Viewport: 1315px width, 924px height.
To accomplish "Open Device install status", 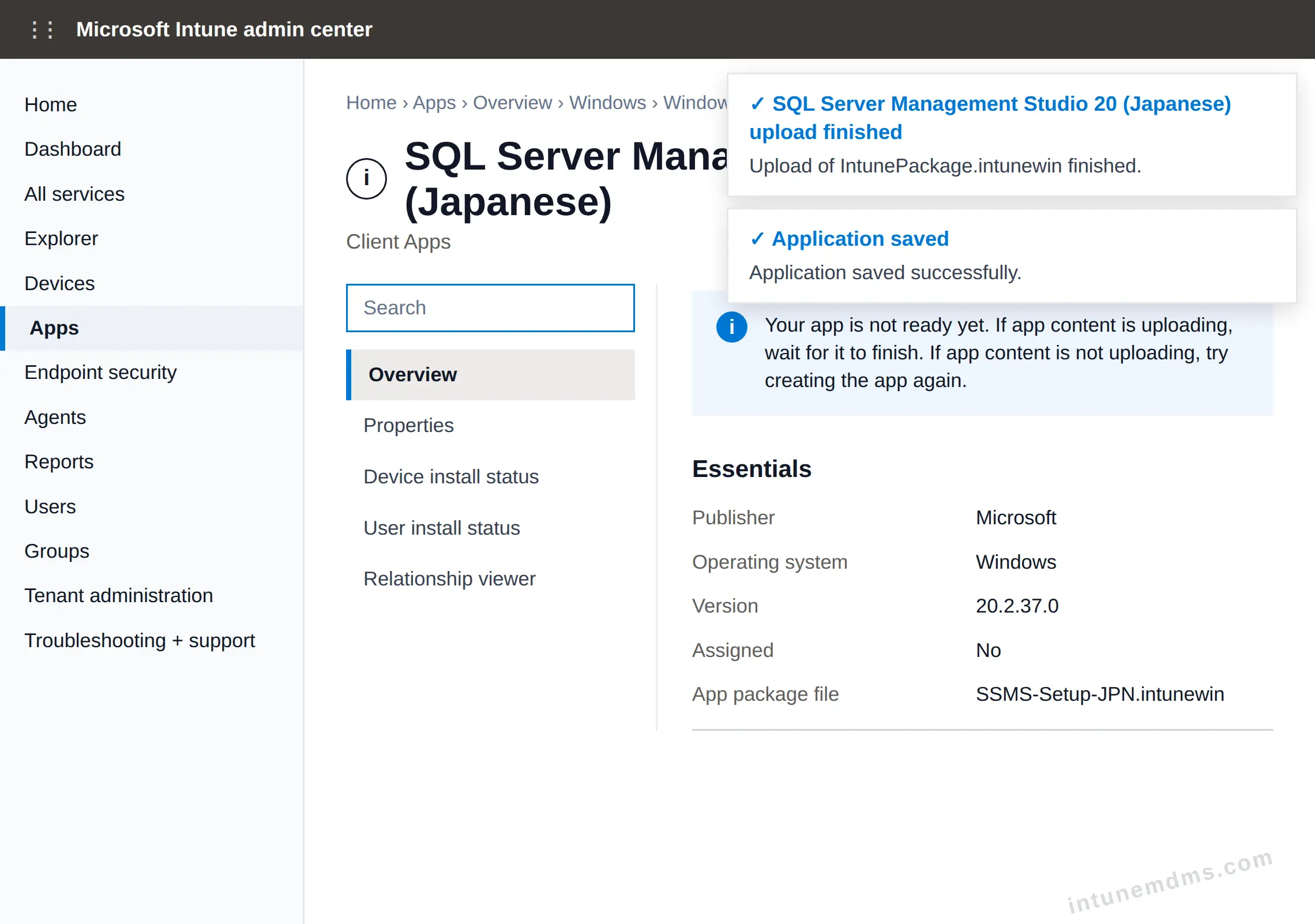I will [490, 477].
